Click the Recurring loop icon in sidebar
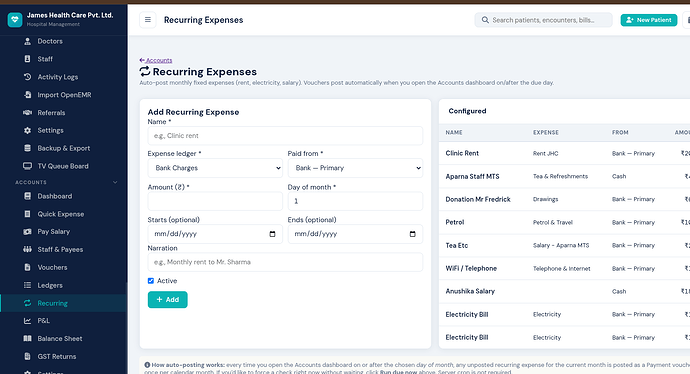This screenshot has height=374, width=690. [27, 303]
